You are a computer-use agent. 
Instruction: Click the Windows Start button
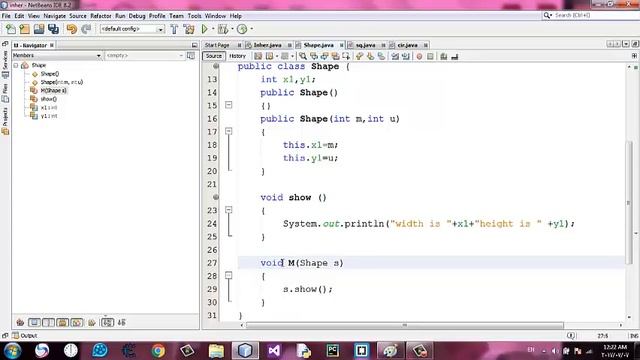tap(13, 351)
